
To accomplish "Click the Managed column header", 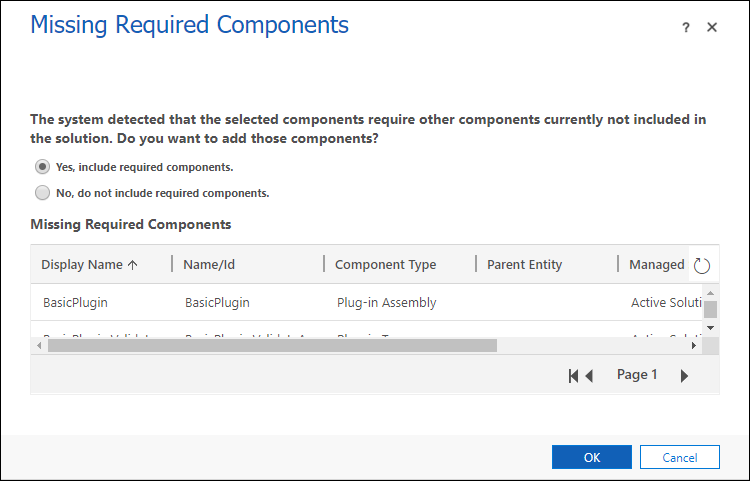I will pos(656,265).
